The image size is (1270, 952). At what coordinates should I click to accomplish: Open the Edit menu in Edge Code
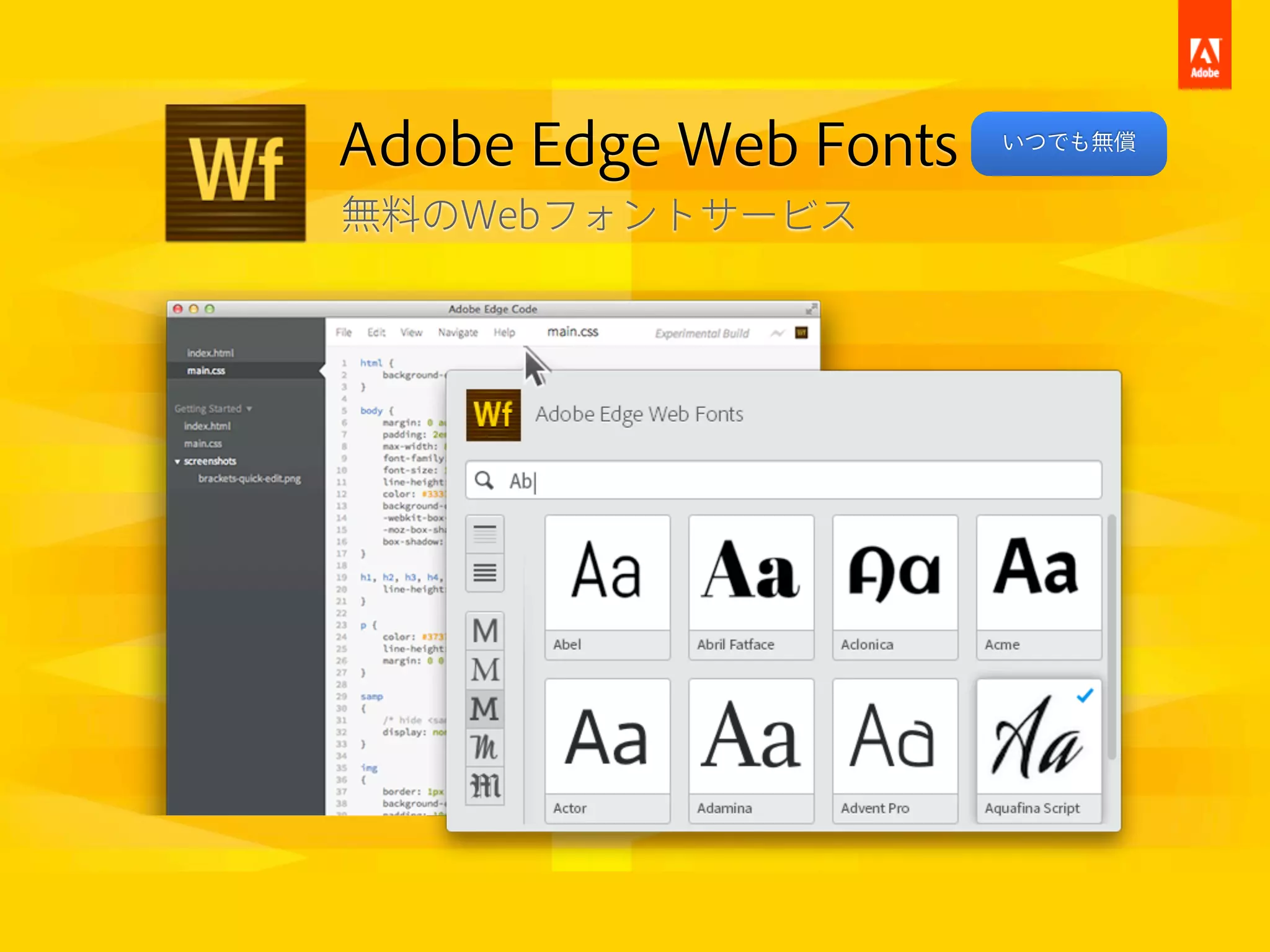click(x=376, y=333)
